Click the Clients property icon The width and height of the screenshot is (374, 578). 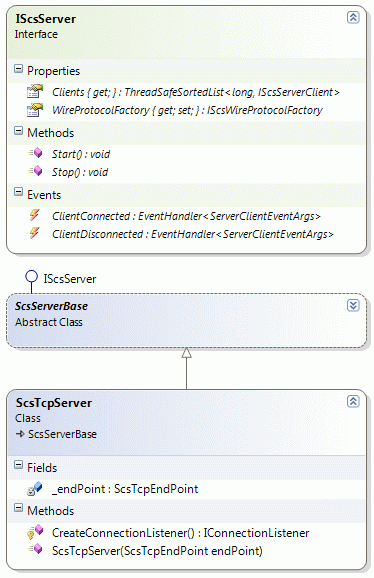click(x=35, y=91)
